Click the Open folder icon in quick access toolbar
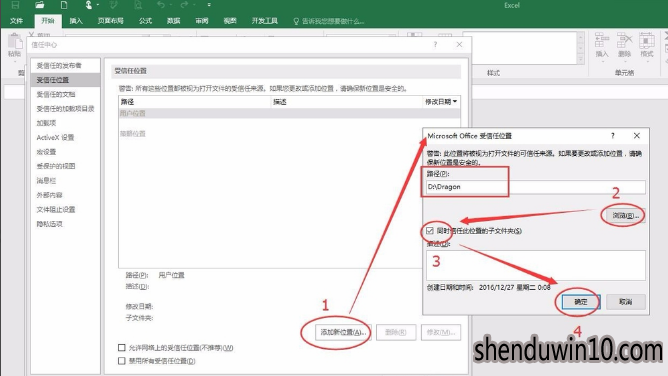 40,5
